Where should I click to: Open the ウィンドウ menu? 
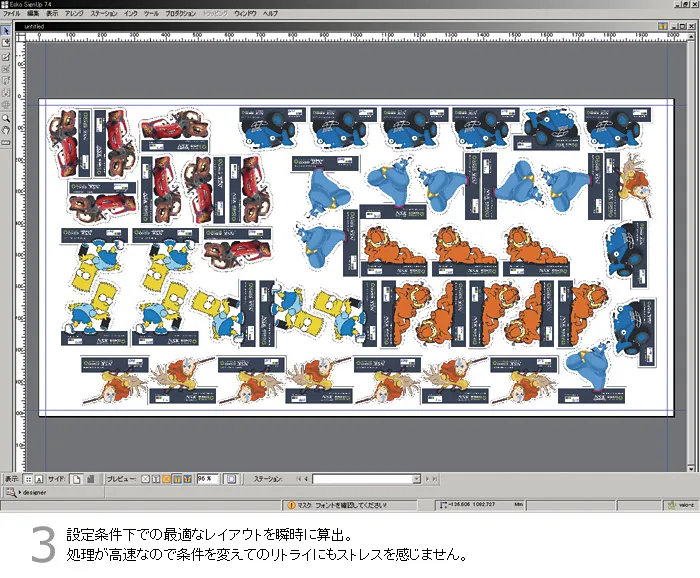[x=245, y=14]
